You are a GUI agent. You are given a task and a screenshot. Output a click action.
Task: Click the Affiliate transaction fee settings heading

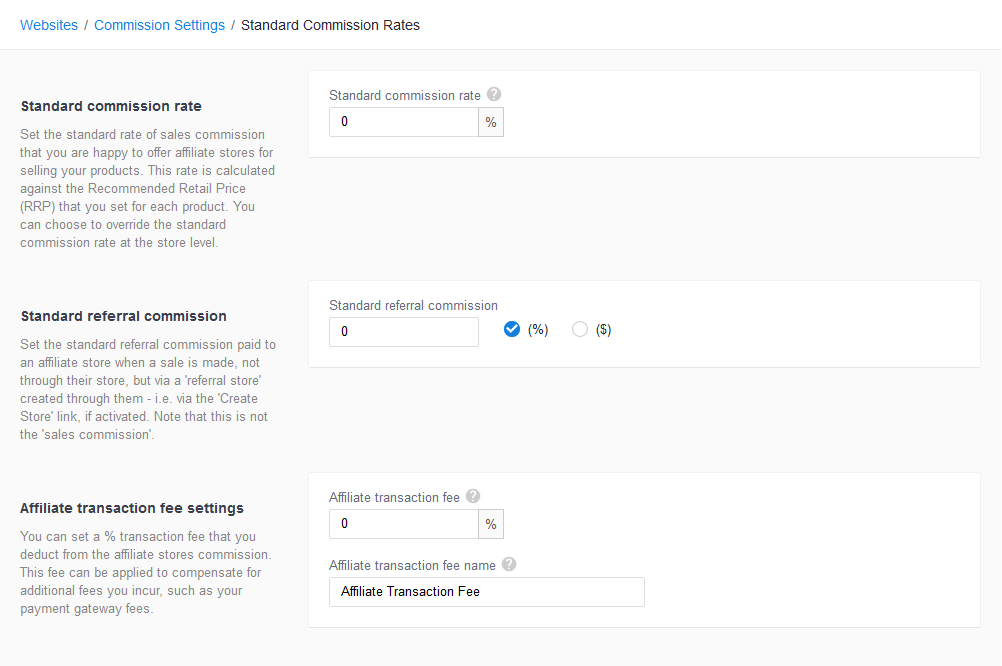tap(131, 507)
